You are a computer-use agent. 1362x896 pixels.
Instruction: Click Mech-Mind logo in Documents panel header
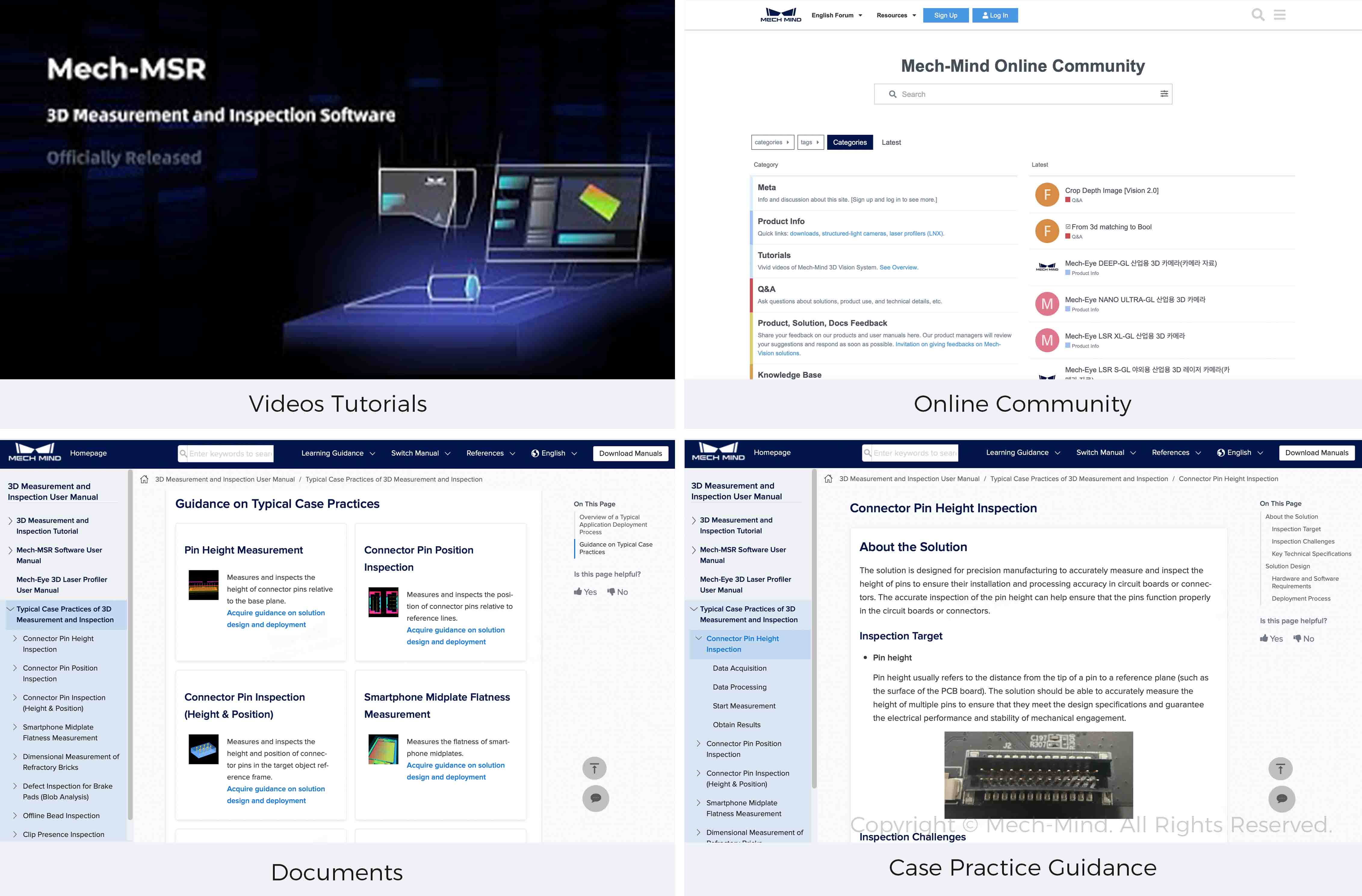[34, 452]
